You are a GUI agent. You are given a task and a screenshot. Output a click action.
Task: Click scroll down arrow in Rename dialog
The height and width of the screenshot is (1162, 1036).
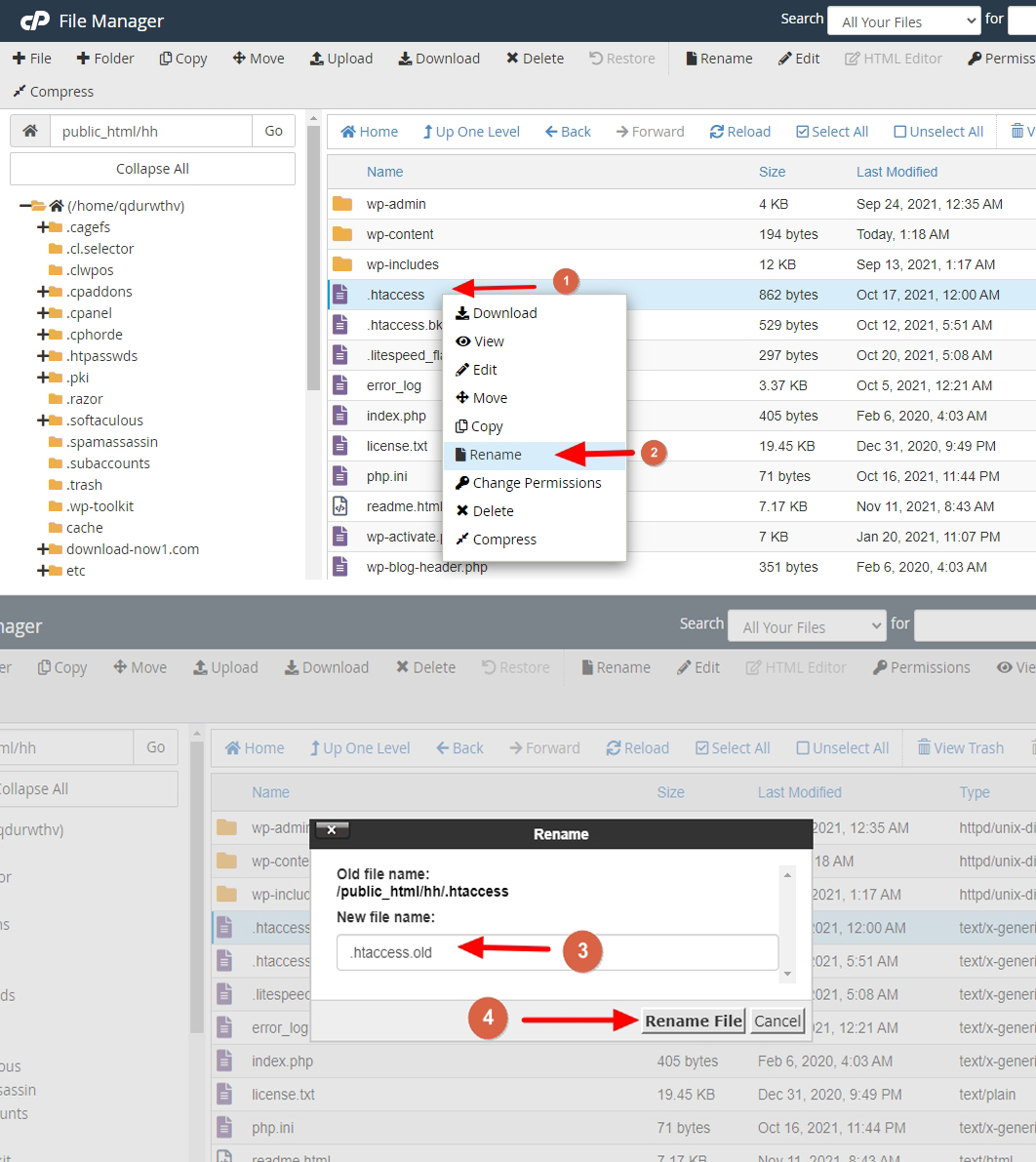788,974
